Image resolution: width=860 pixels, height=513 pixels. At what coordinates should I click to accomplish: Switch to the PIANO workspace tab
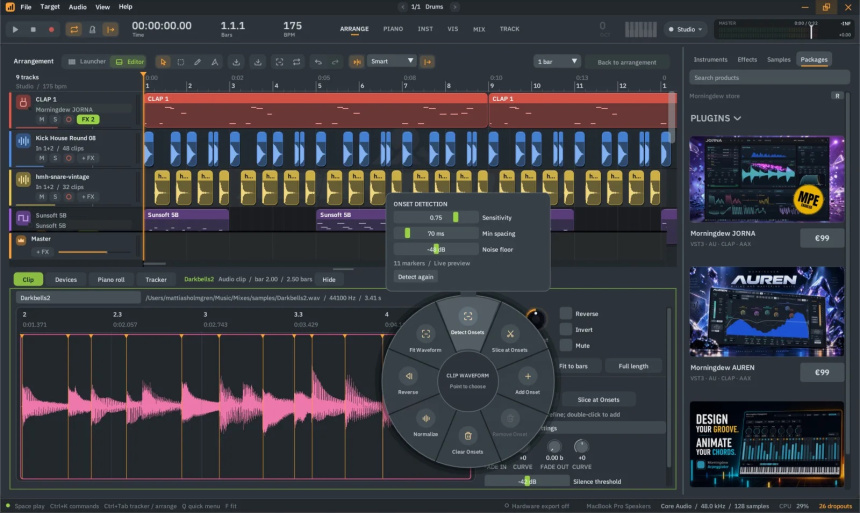[393, 29]
